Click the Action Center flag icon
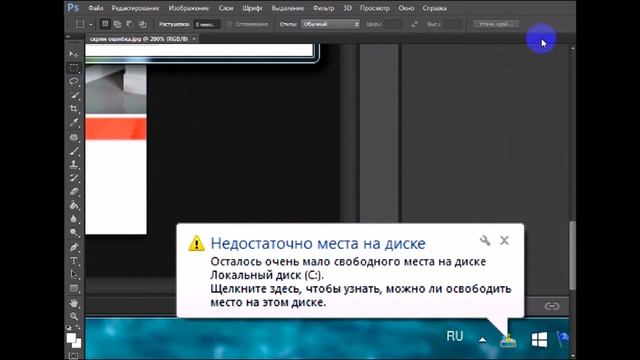Screen dimensions: 640x360 562,339
